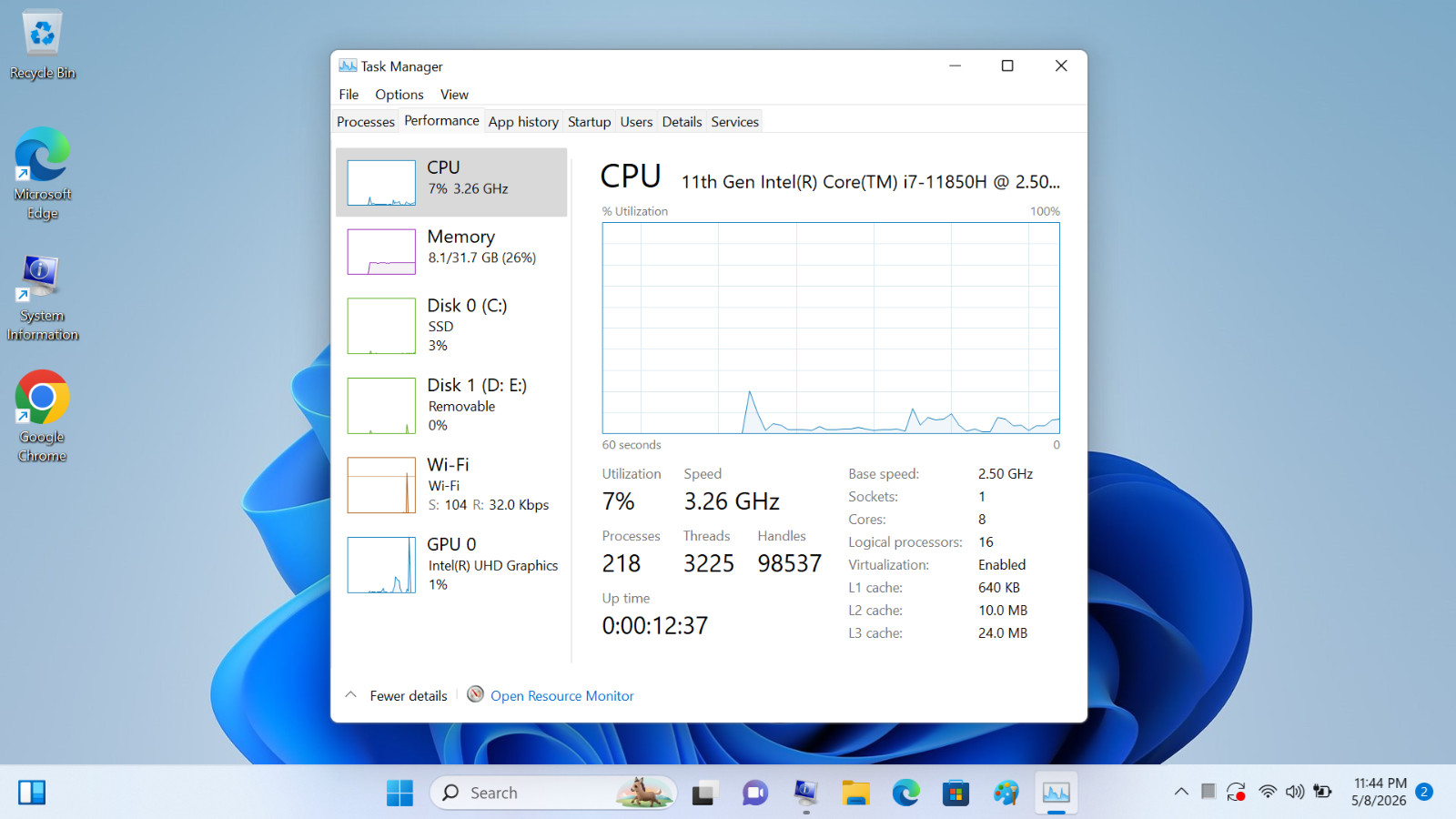The width and height of the screenshot is (1456, 819).
Task: Open Microsoft Edge desktop shortcut
Action: point(42,173)
